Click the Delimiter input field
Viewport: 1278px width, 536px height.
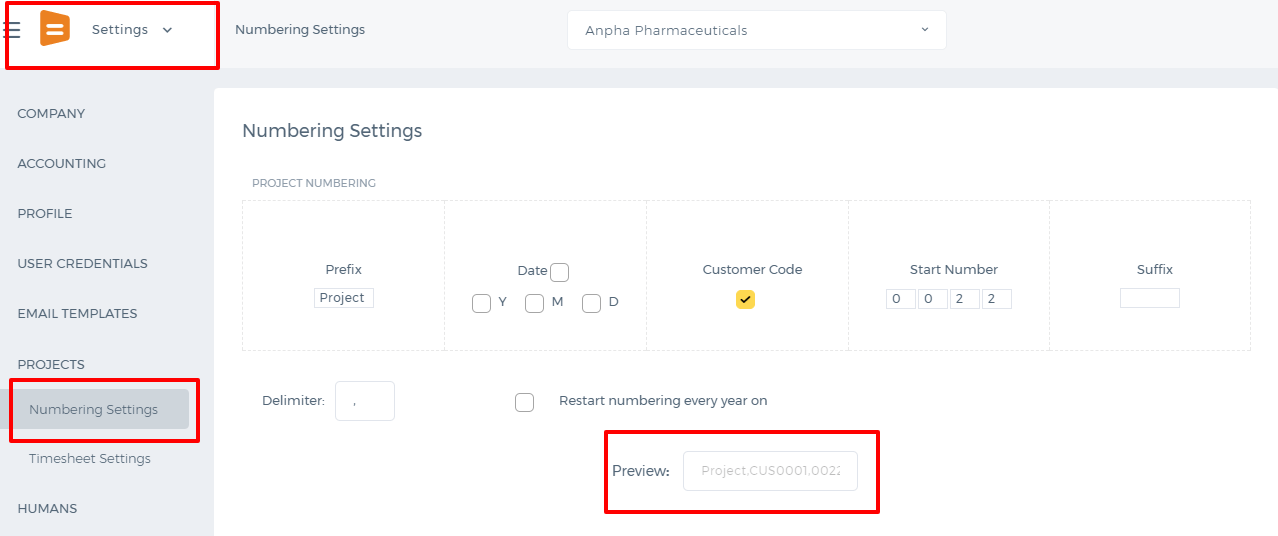[365, 401]
